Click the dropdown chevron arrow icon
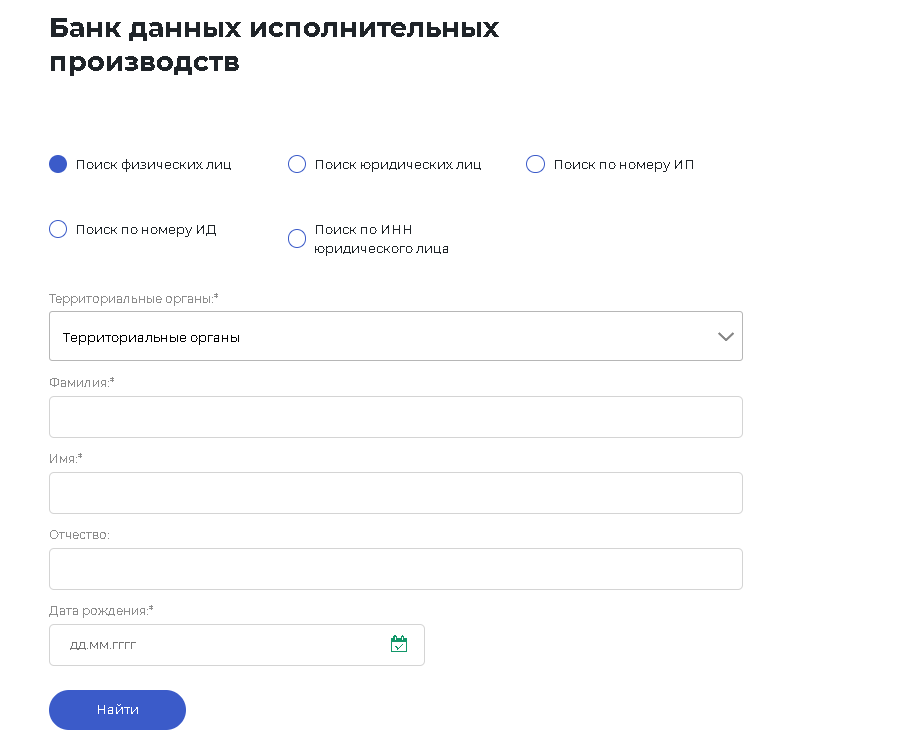The image size is (919, 744). [726, 337]
